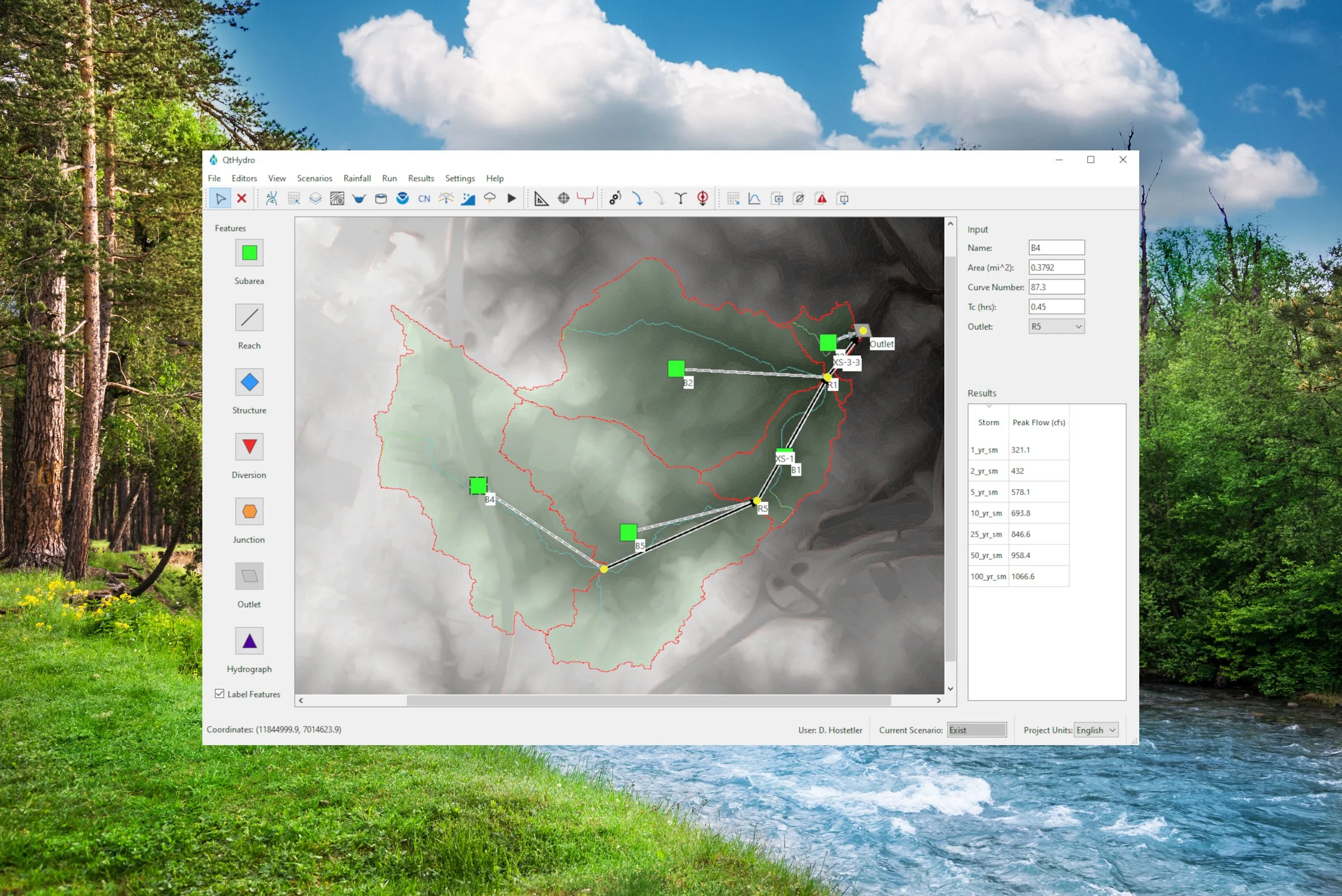Click the Curve Number input field
This screenshot has width=1342, height=896.
[1056, 287]
